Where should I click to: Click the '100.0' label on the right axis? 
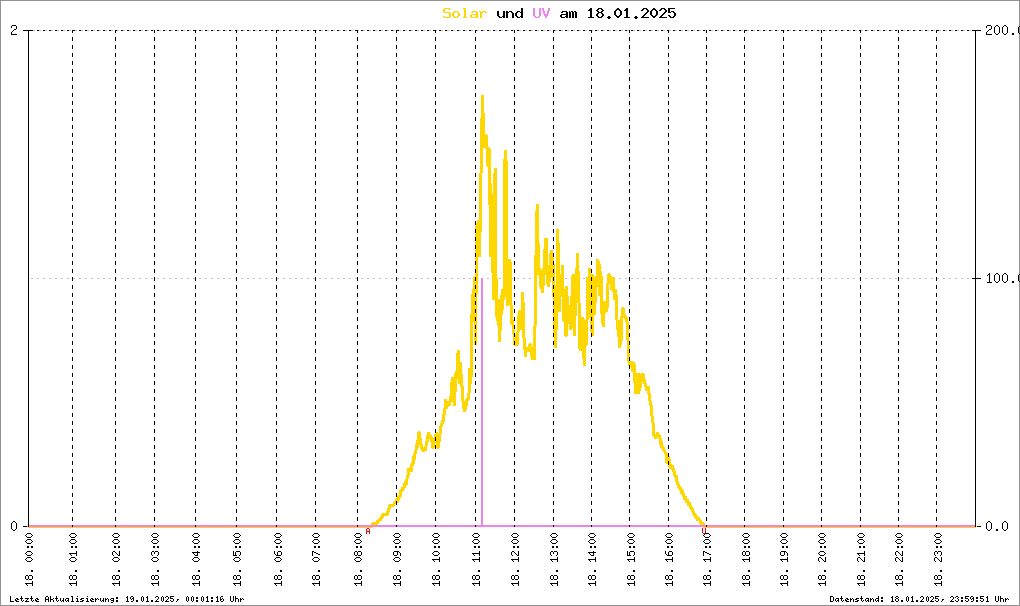pyautogui.click(x=1002, y=278)
